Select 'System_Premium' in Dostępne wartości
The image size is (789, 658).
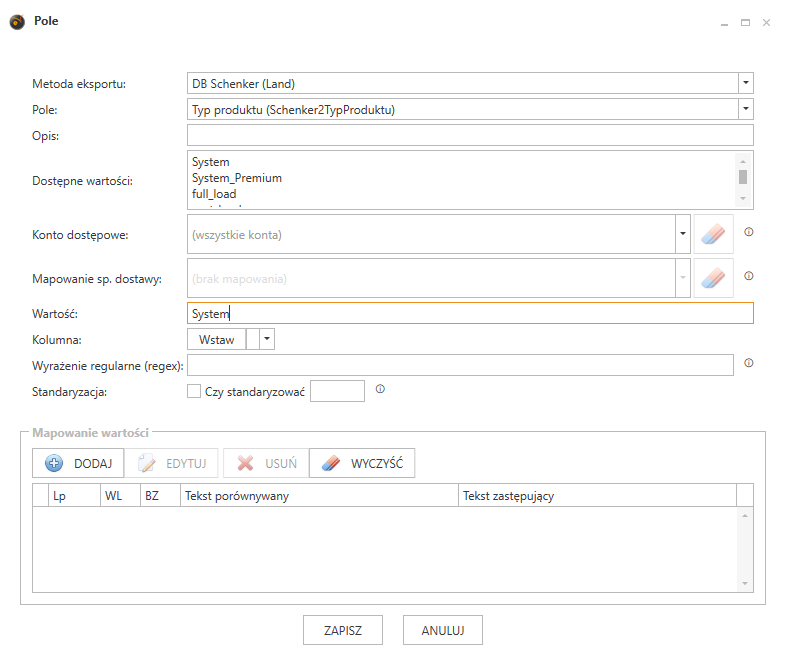pos(237,178)
